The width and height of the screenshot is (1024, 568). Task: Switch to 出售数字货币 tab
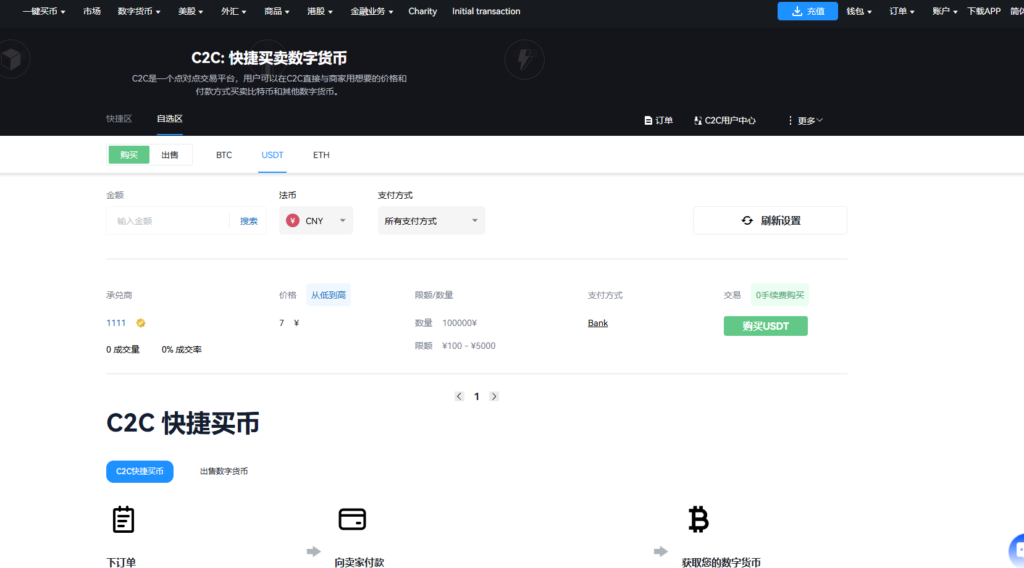click(x=224, y=471)
